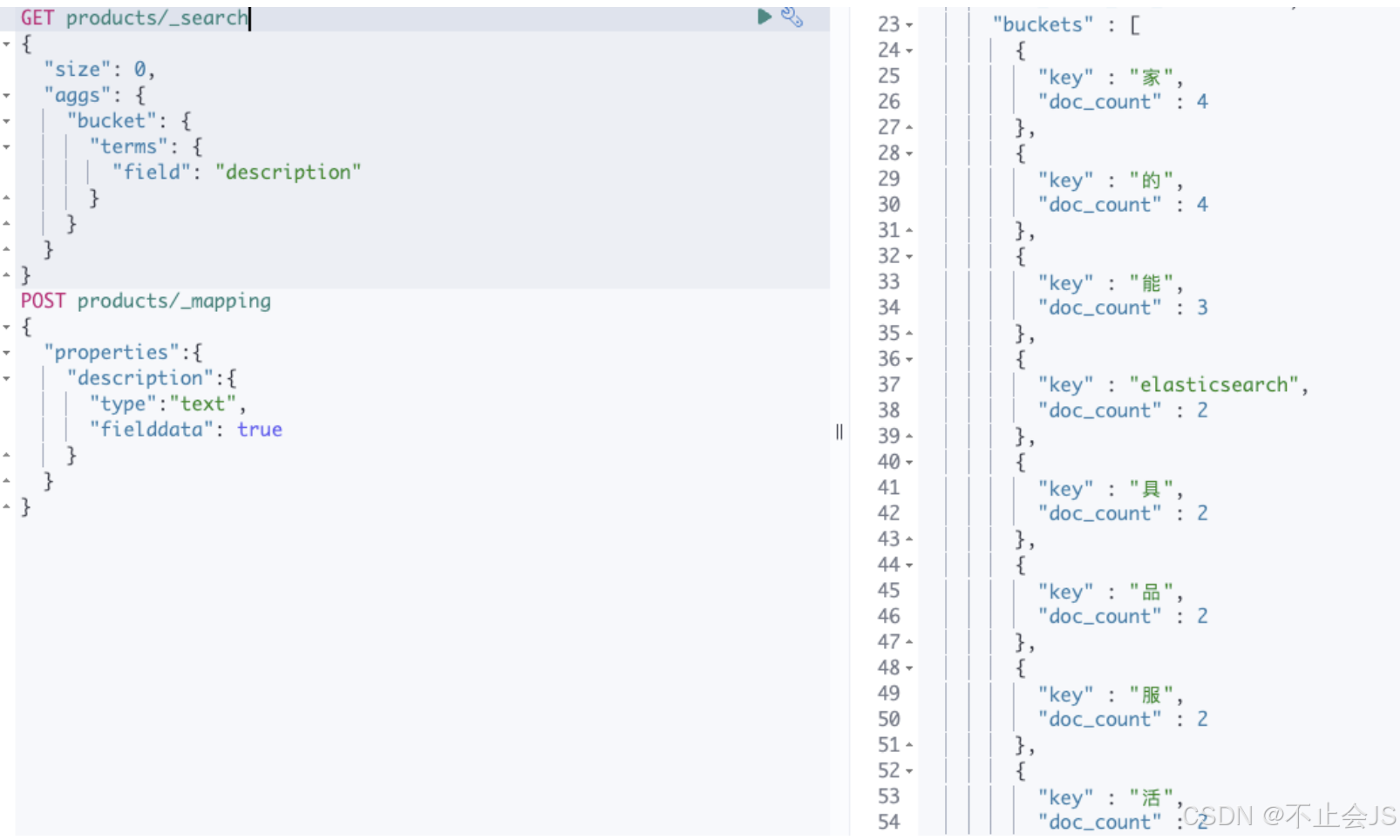Fold the "description" block in the mapping request
Image resolution: width=1400 pixels, height=840 pixels.
point(6,378)
